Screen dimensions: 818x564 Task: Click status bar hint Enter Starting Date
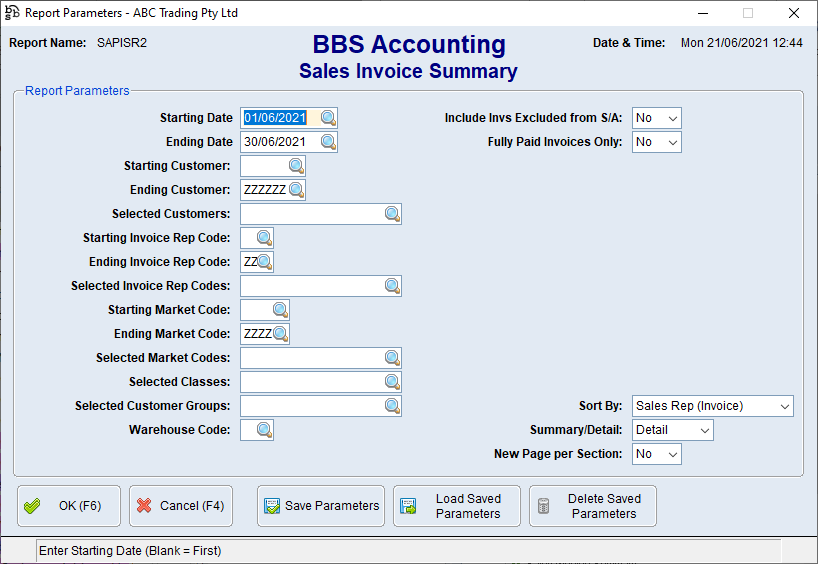point(130,551)
